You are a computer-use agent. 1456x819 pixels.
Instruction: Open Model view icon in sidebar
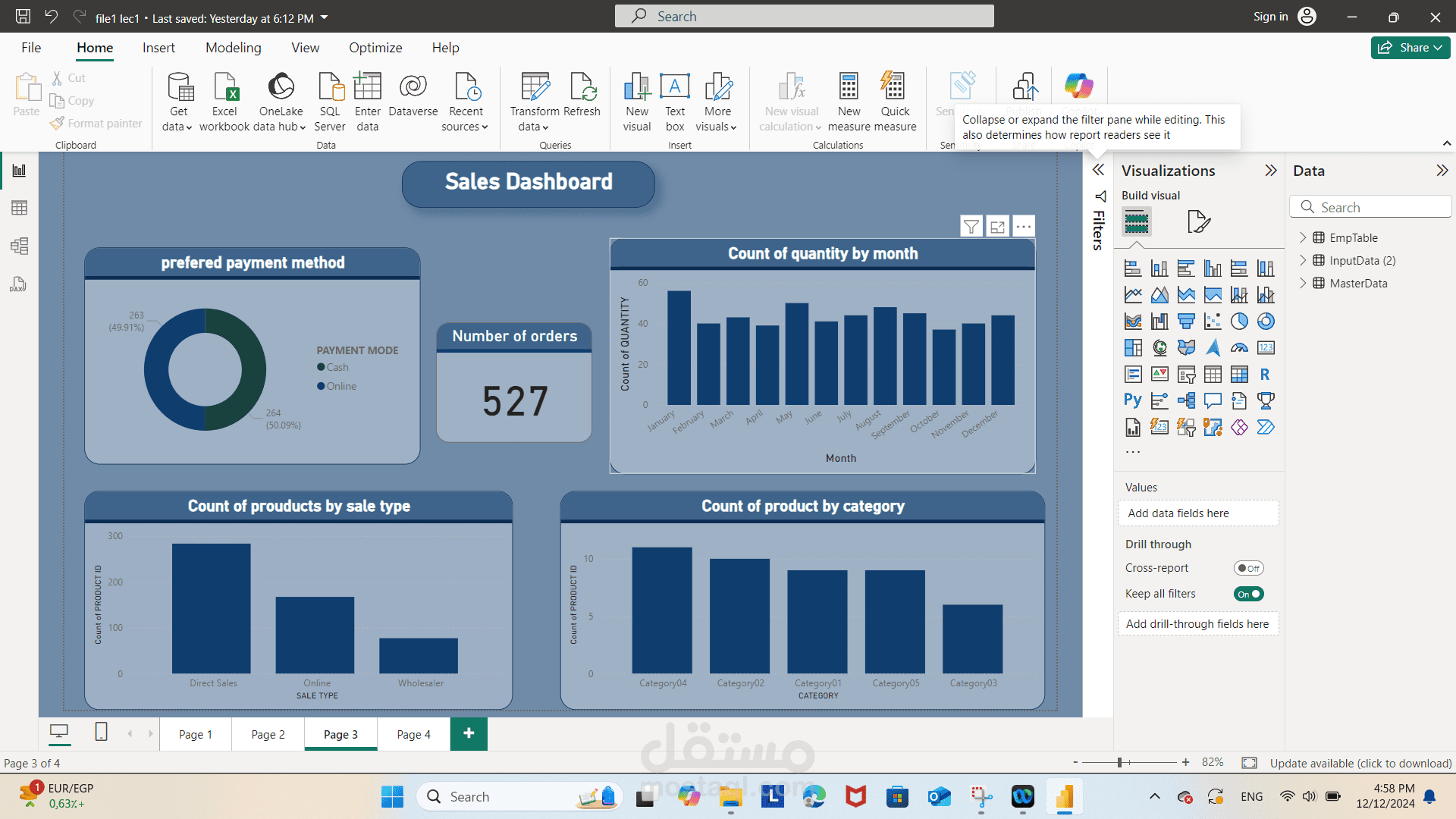click(x=19, y=246)
